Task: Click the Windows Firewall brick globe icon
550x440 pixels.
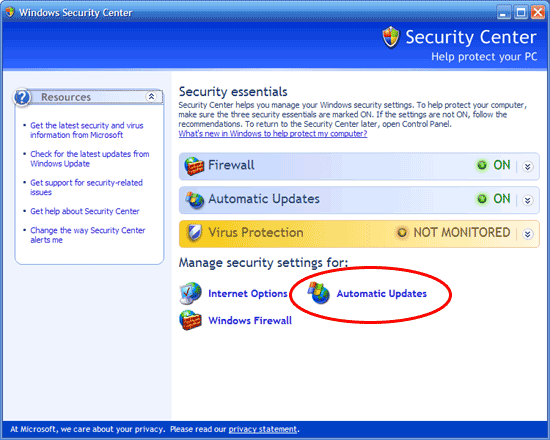Action: coord(190,320)
